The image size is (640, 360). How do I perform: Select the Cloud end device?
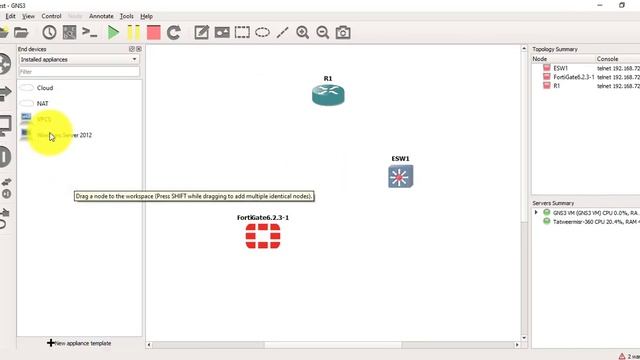[x=45, y=88]
